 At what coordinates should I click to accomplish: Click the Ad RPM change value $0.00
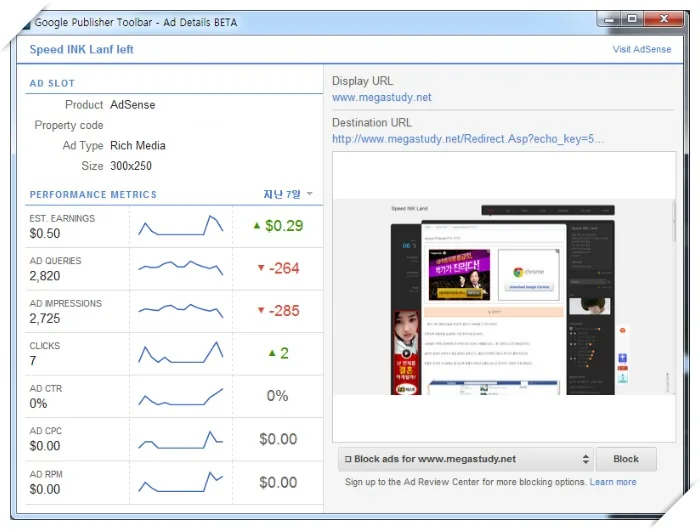(x=278, y=483)
